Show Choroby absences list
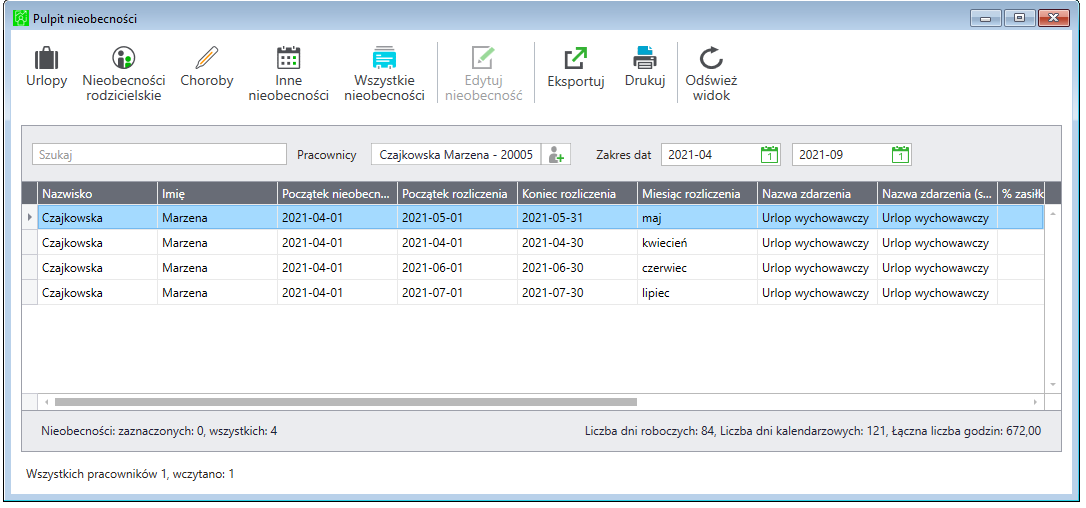This screenshot has width=1086, height=508. coord(206,67)
